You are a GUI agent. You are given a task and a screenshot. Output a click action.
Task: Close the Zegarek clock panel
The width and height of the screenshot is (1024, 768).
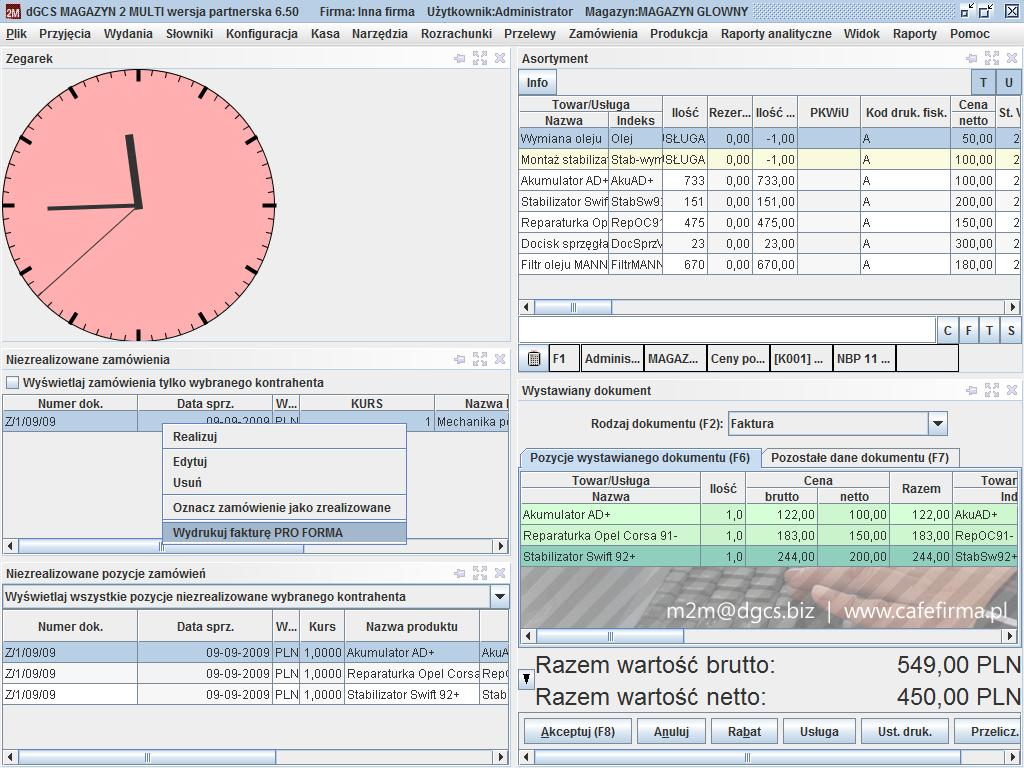tap(500, 58)
